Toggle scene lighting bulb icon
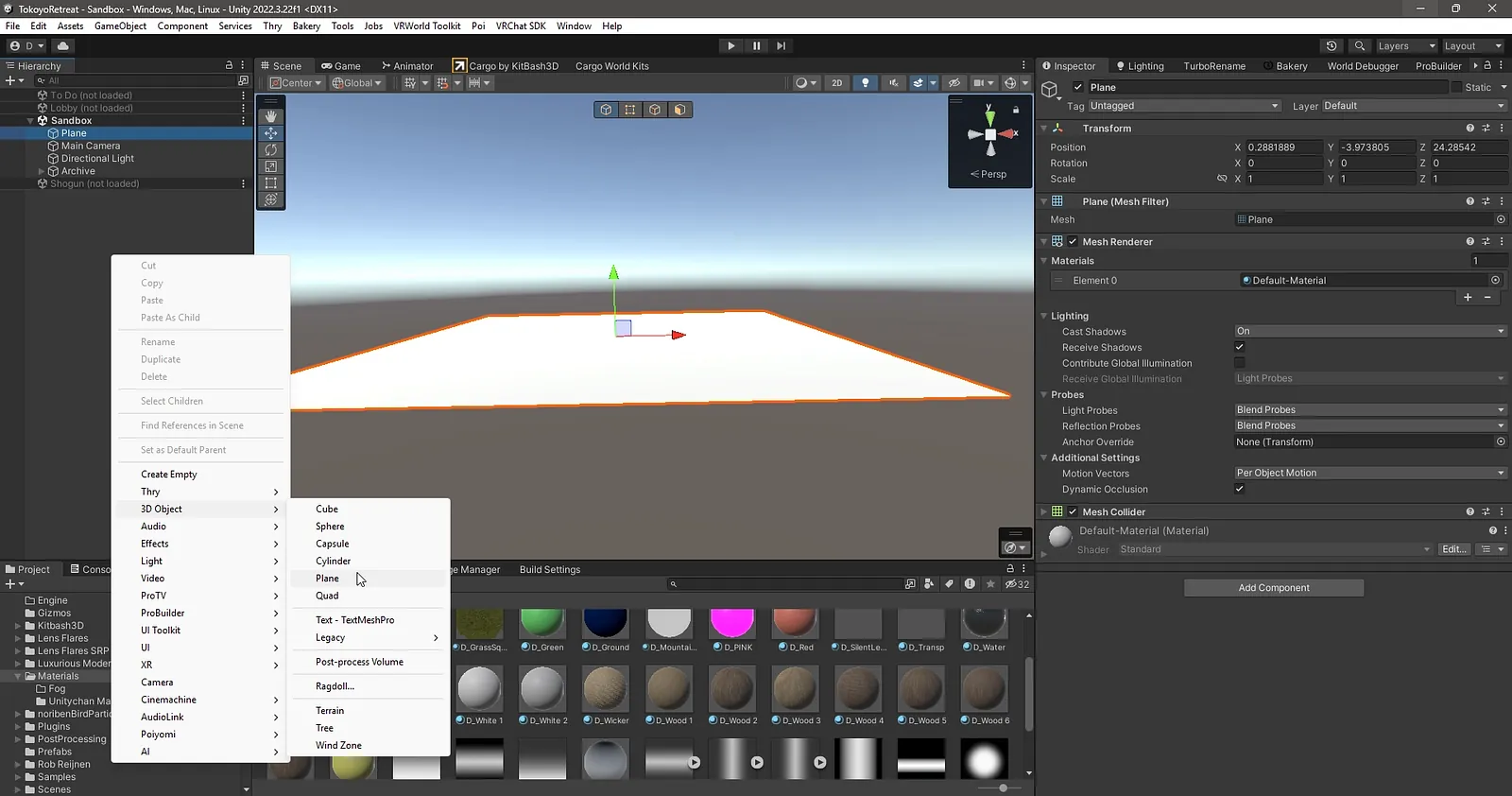The height and width of the screenshot is (796, 1512). tap(865, 83)
